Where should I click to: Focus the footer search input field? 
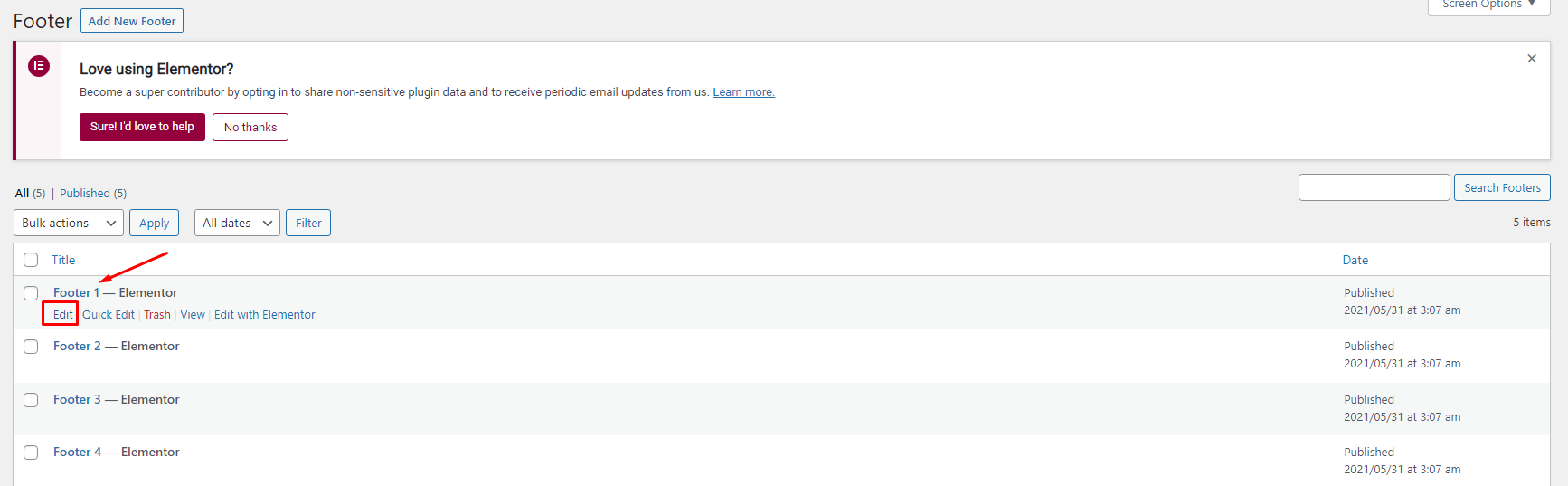pyautogui.click(x=1374, y=187)
